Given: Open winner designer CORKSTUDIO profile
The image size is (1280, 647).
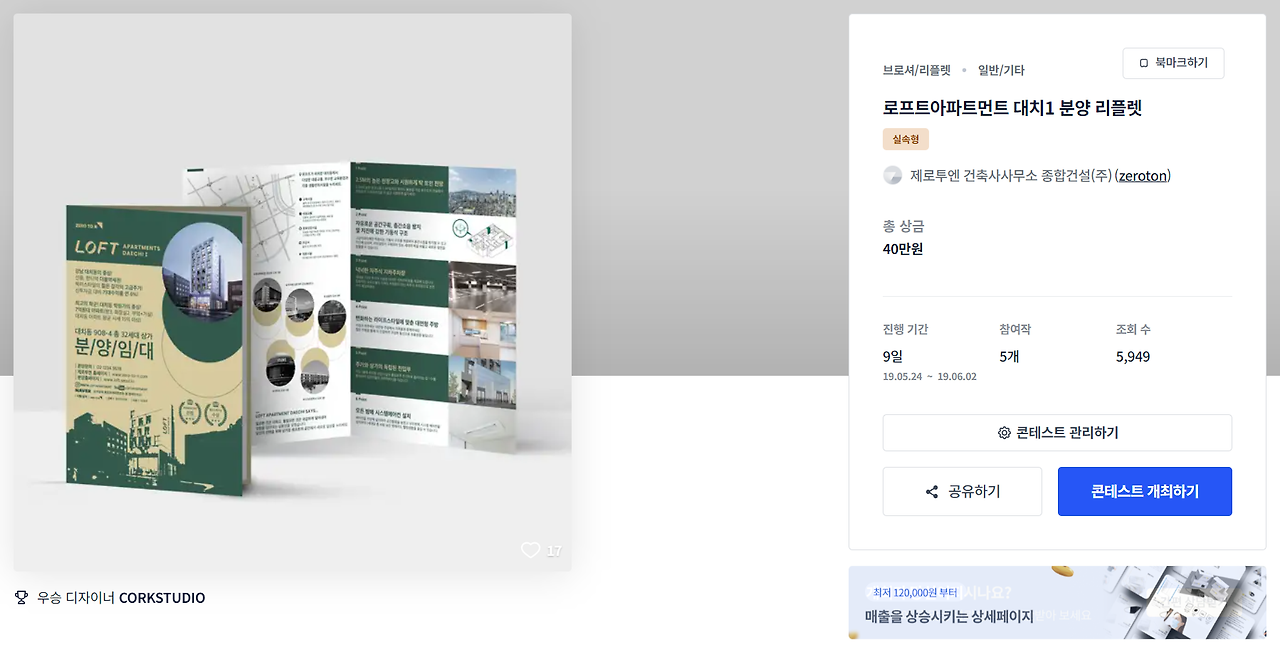Looking at the screenshot, I should tap(162, 598).
